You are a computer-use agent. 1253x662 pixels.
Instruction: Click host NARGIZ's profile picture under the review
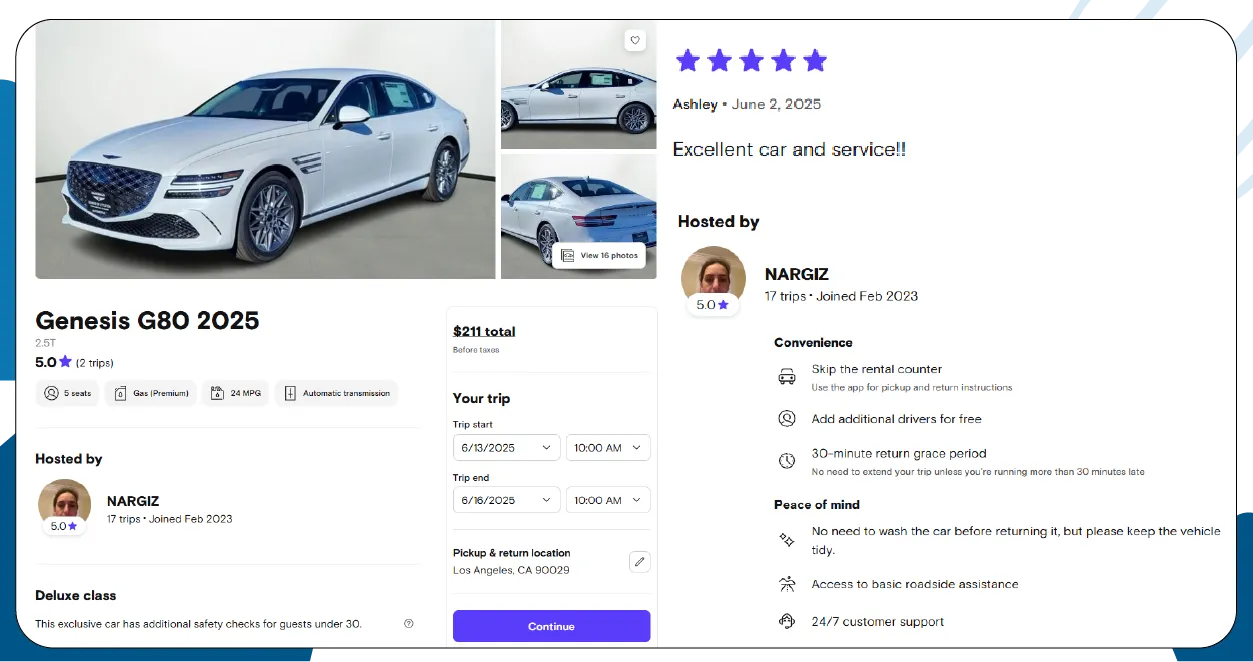(713, 275)
